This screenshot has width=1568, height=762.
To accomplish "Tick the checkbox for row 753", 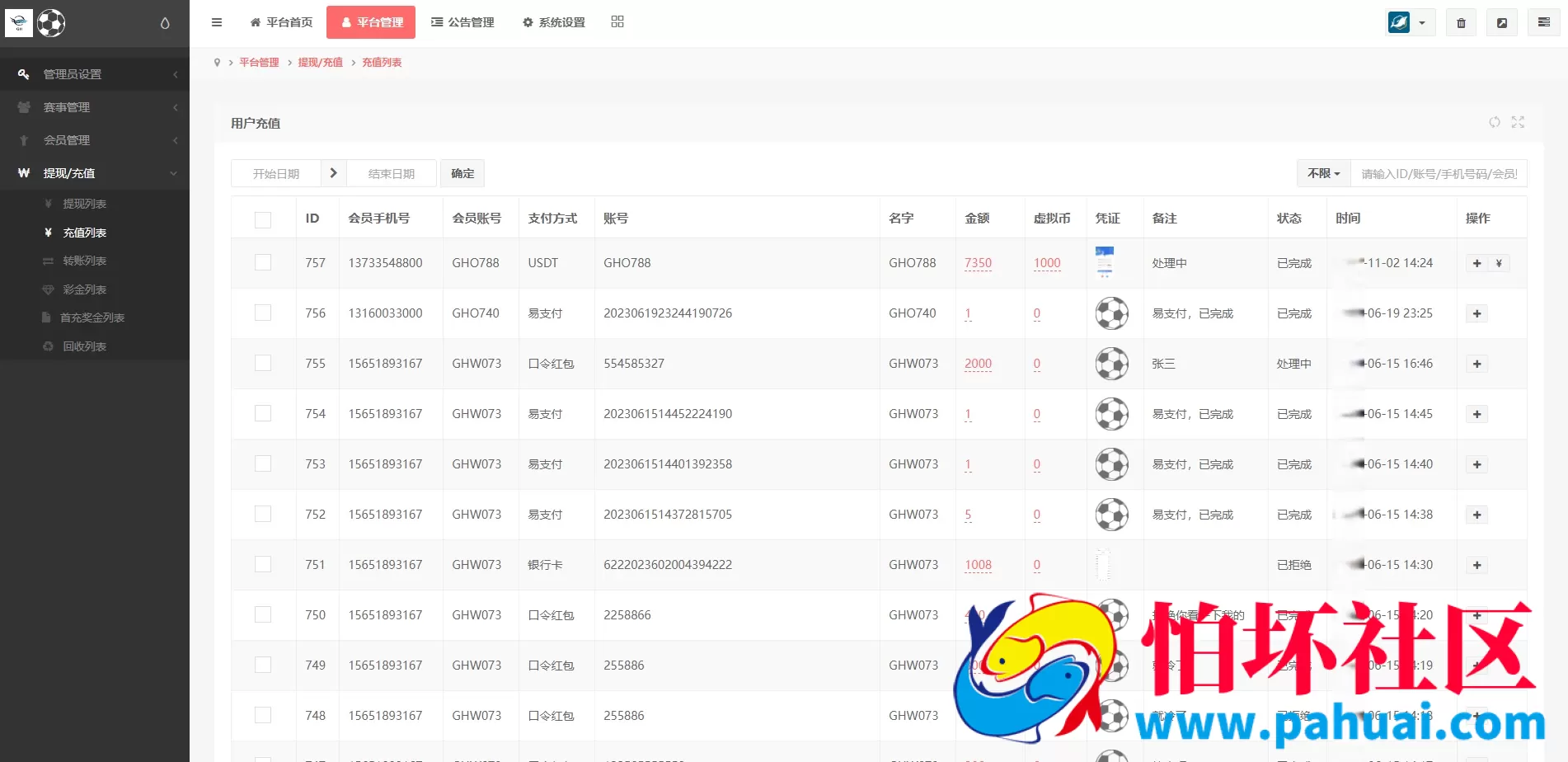I will pyautogui.click(x=263, y=463).
